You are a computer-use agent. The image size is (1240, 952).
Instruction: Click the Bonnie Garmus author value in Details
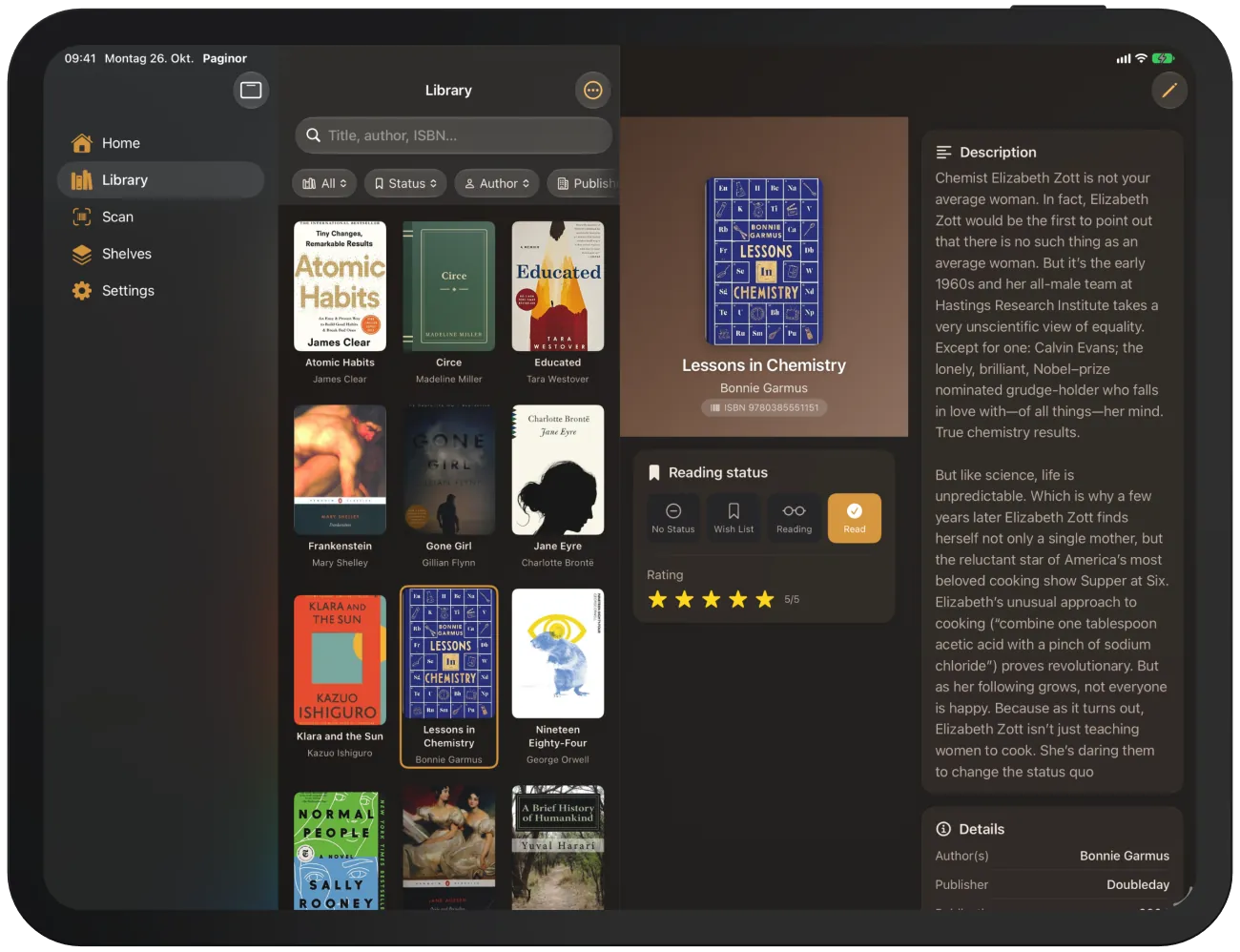[1124, 856]
